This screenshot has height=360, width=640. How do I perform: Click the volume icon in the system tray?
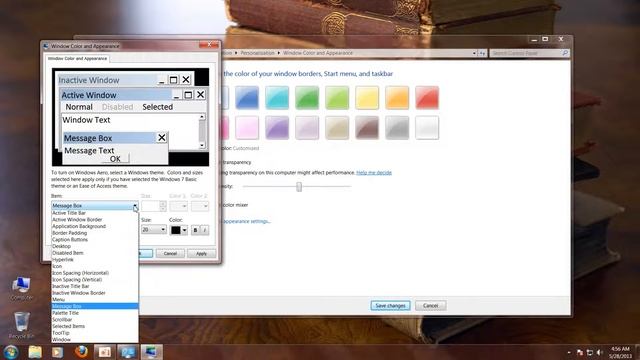click(600, 352)
